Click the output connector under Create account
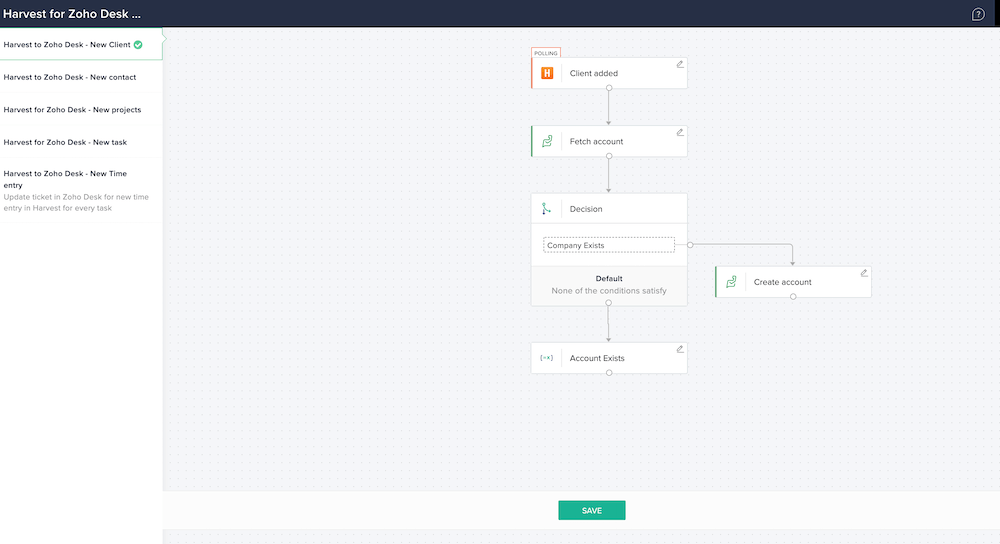This screenshot has height=544, width=1000. click(793, 297)
